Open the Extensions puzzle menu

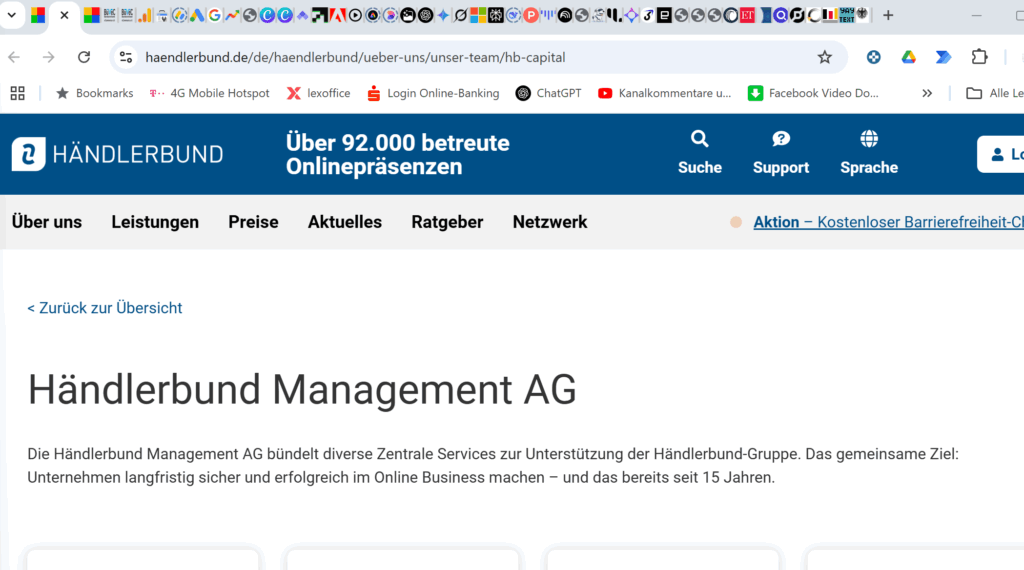pyautogui.click(x=979, y=57)
